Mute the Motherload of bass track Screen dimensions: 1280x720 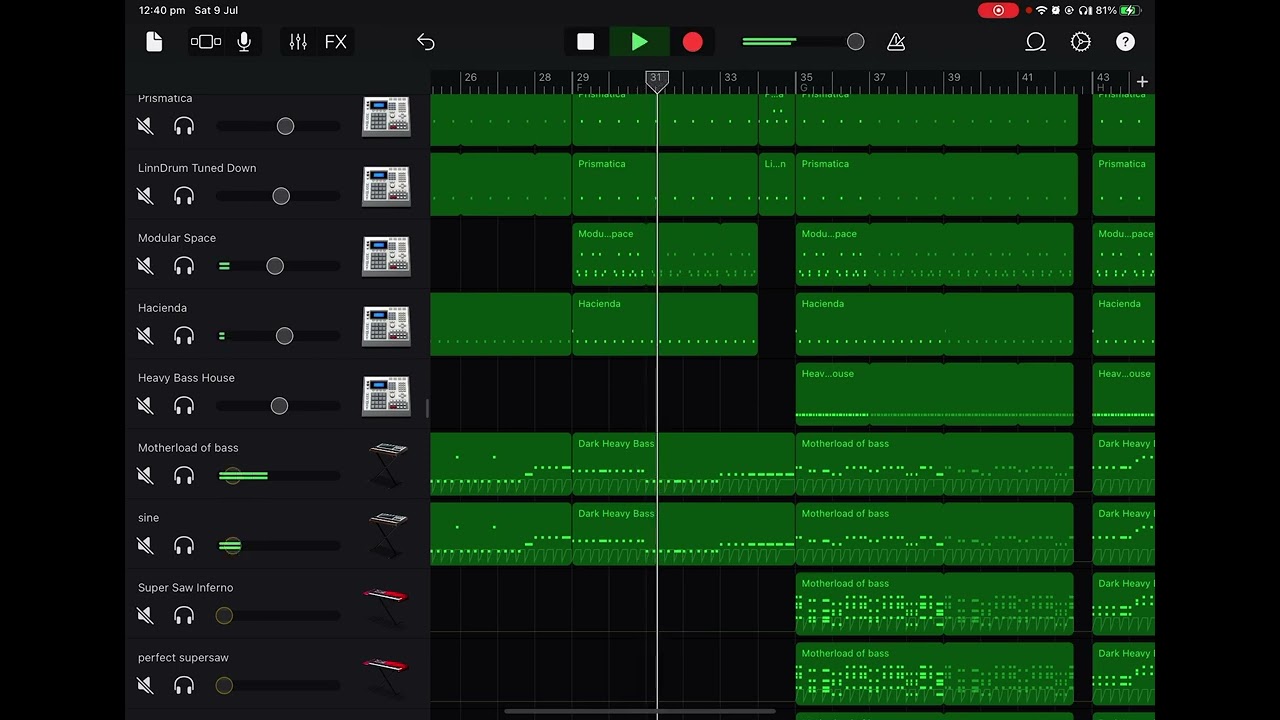146,476
